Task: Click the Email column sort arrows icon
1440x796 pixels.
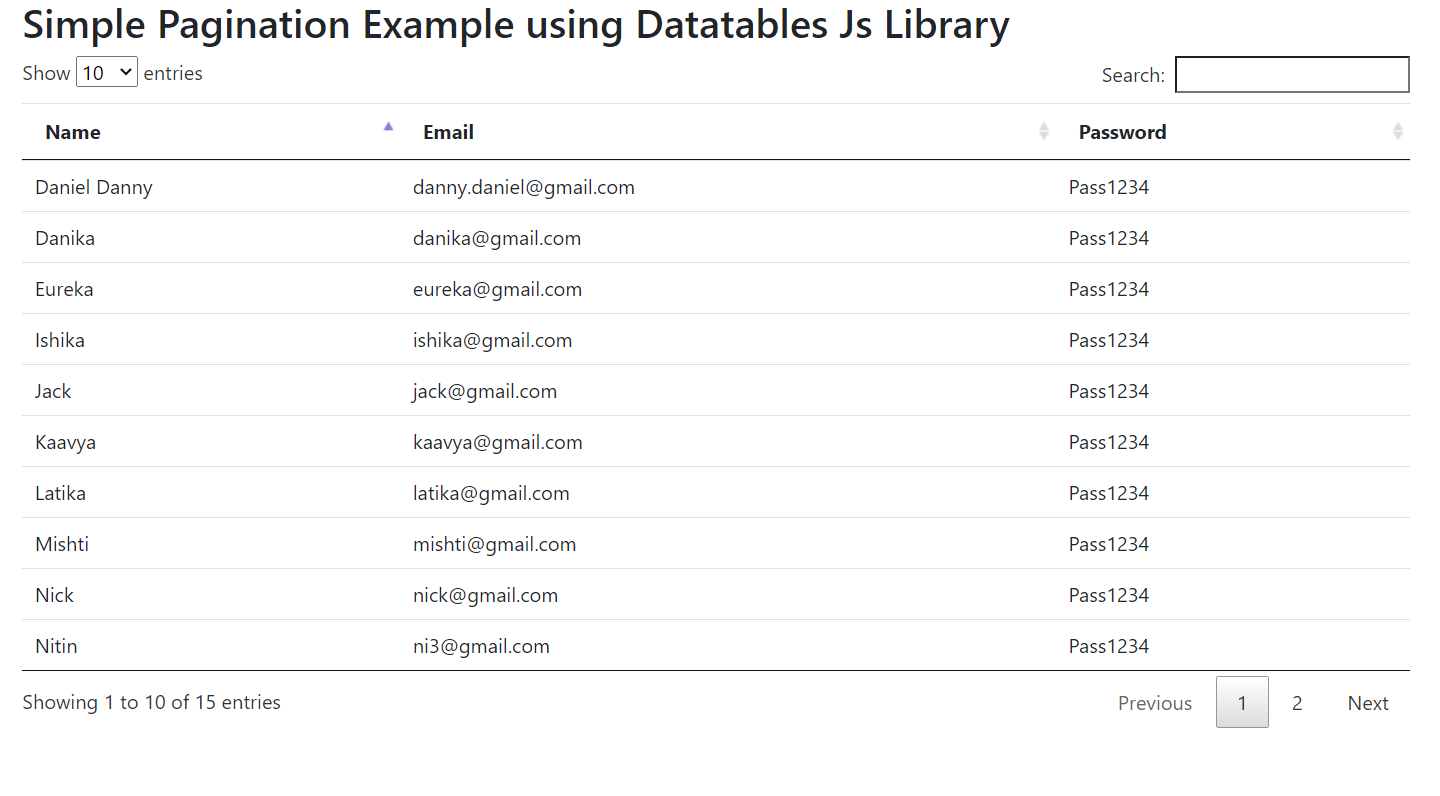Action: 1044,131
